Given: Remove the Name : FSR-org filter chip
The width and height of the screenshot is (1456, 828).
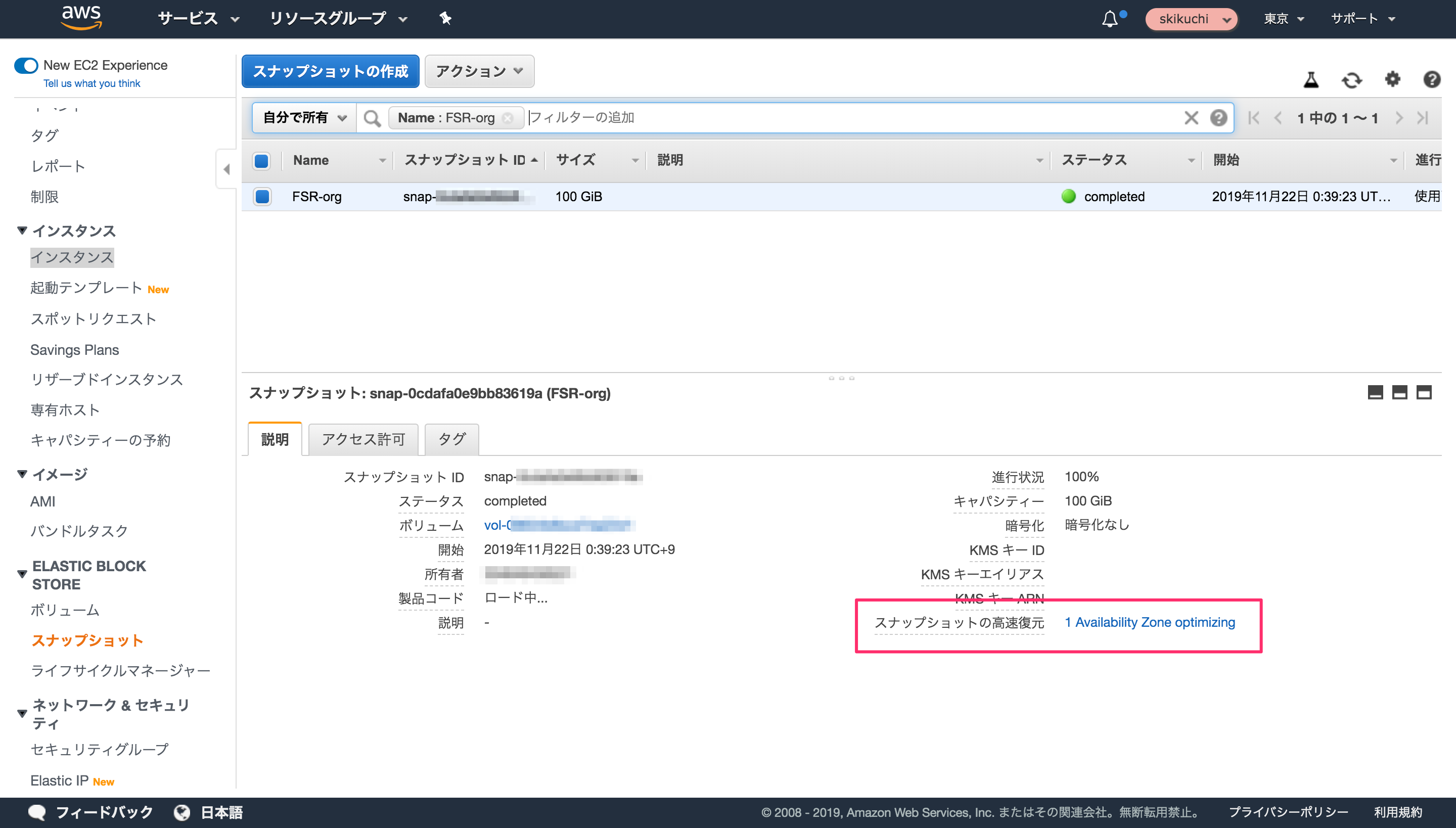Looking at the screenshot, I should click(508, 118).
